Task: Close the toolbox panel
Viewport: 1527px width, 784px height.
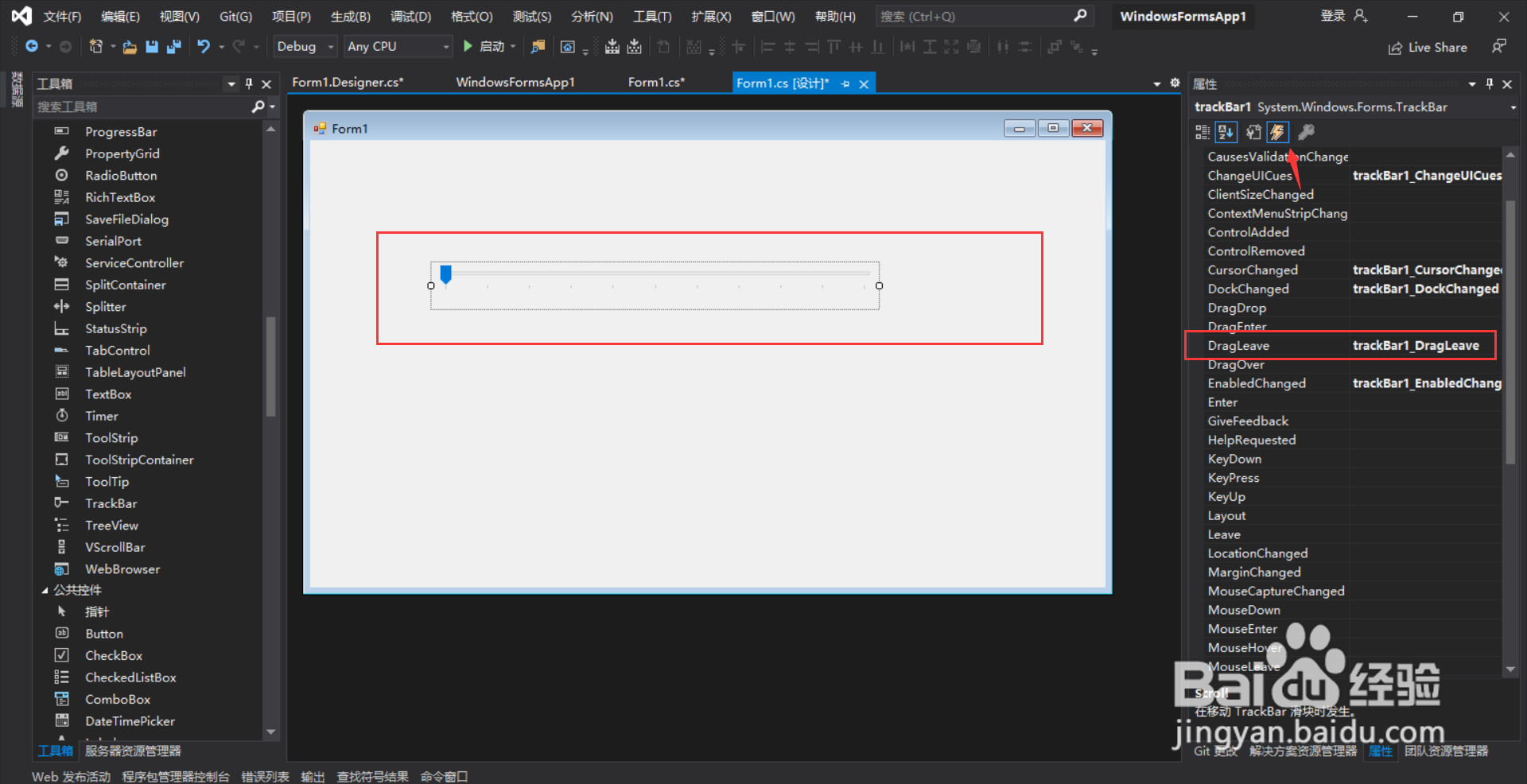Action: (266, 83)
